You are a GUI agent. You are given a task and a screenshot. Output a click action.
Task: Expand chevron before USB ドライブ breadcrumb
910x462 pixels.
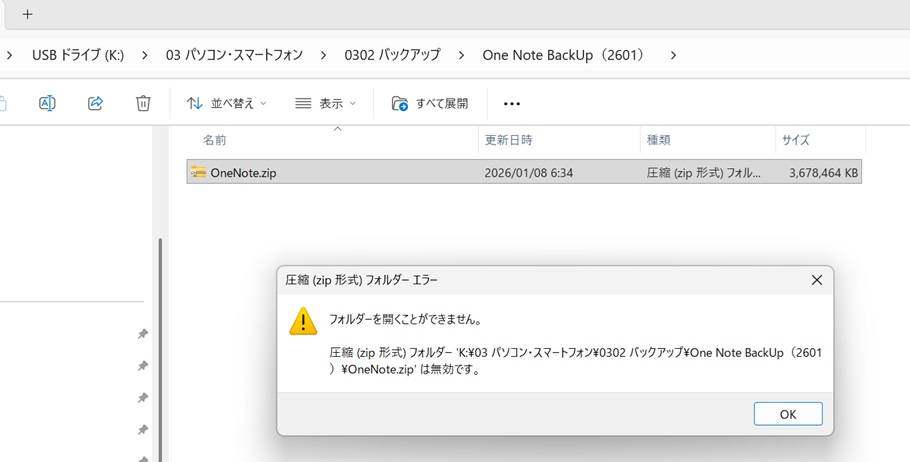(9, 55)
